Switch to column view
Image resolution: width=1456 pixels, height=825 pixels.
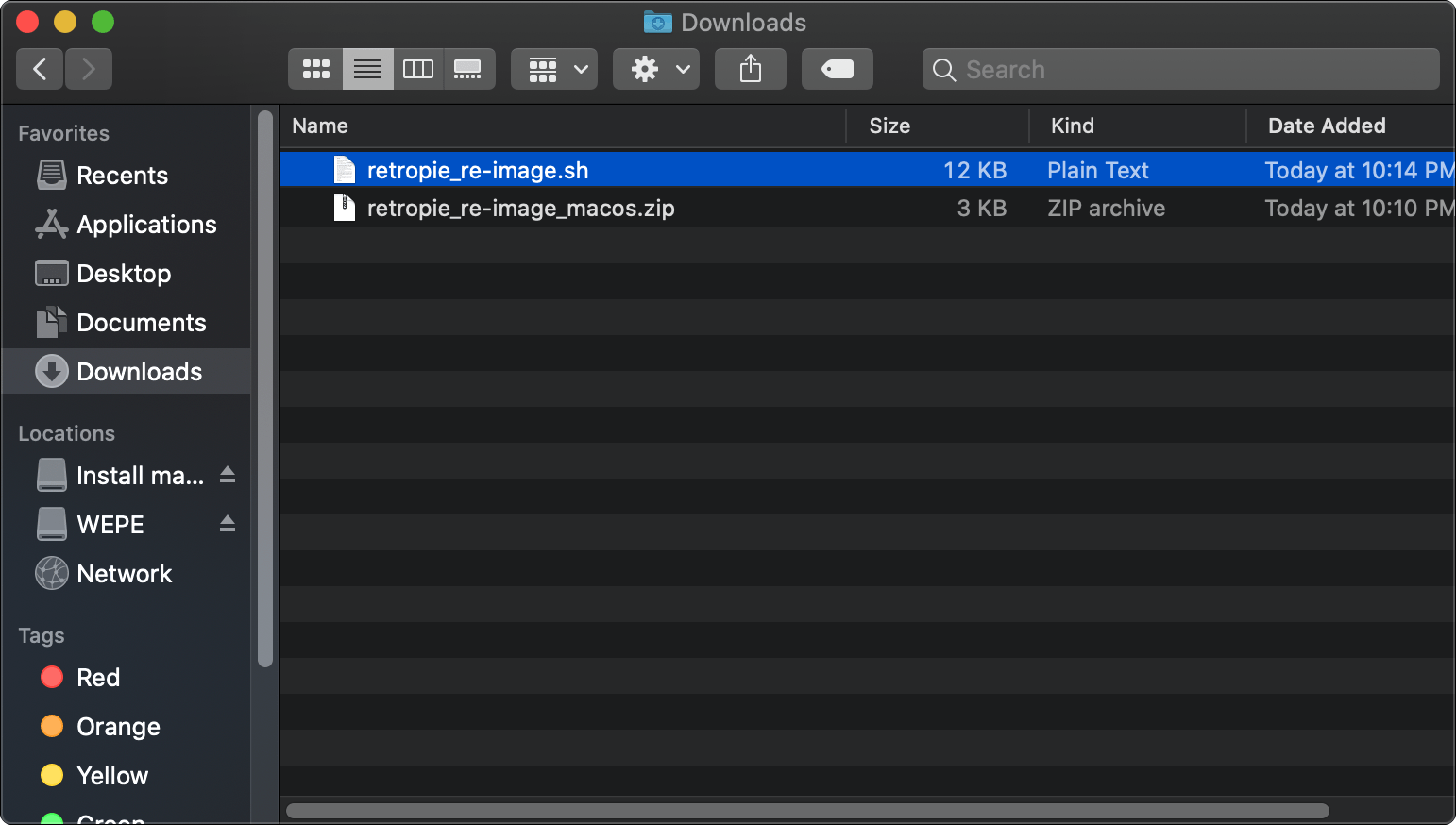pyautogui.click(x=418, y=69)
